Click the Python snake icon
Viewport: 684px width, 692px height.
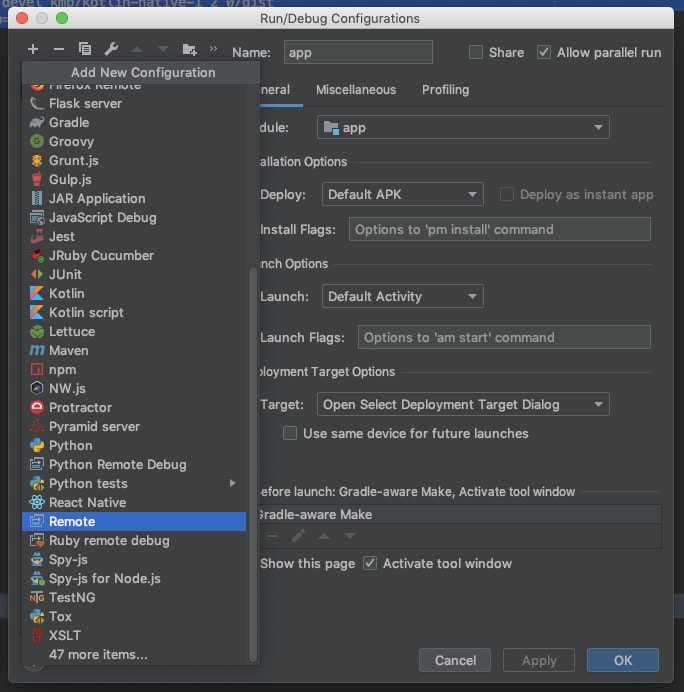click(37, 446)
